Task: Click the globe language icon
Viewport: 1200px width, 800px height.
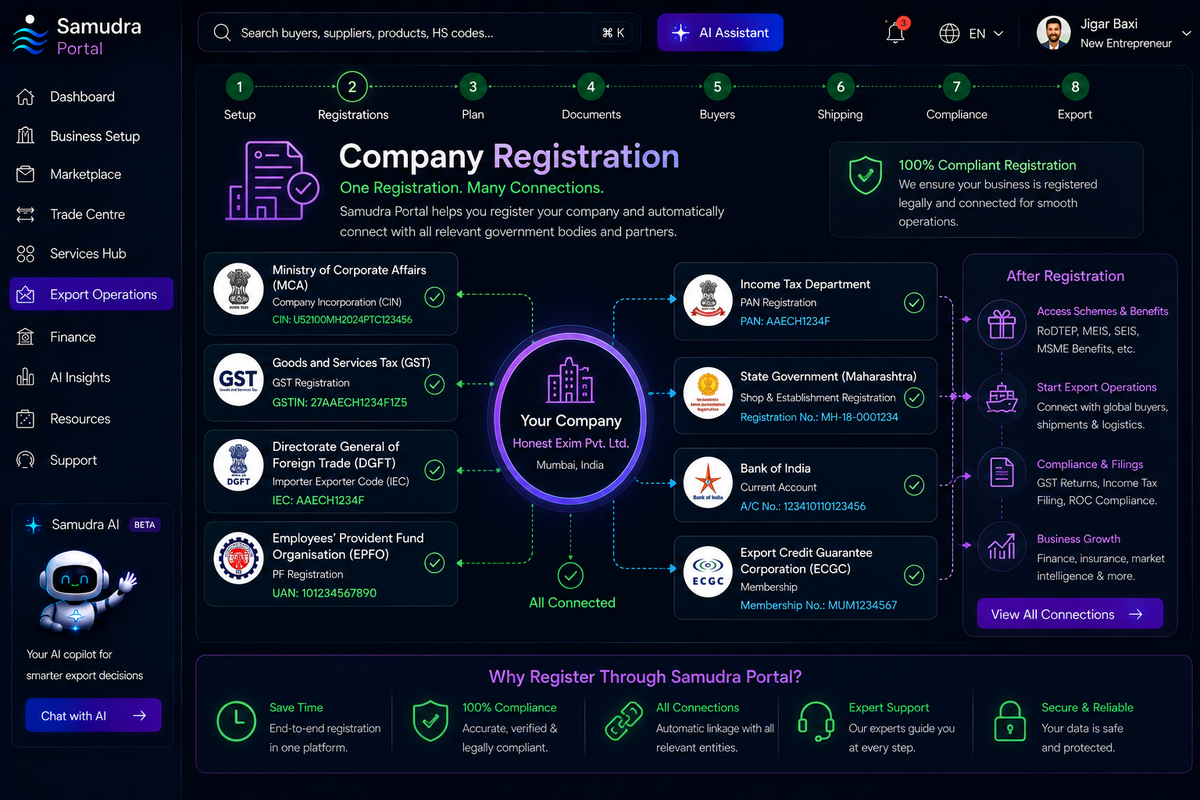Action: [x=949, y=33]
